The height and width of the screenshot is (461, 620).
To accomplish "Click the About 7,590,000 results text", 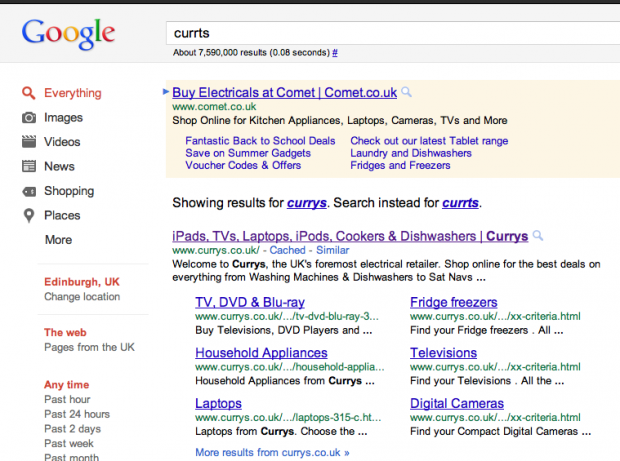I will click(251, 53).
